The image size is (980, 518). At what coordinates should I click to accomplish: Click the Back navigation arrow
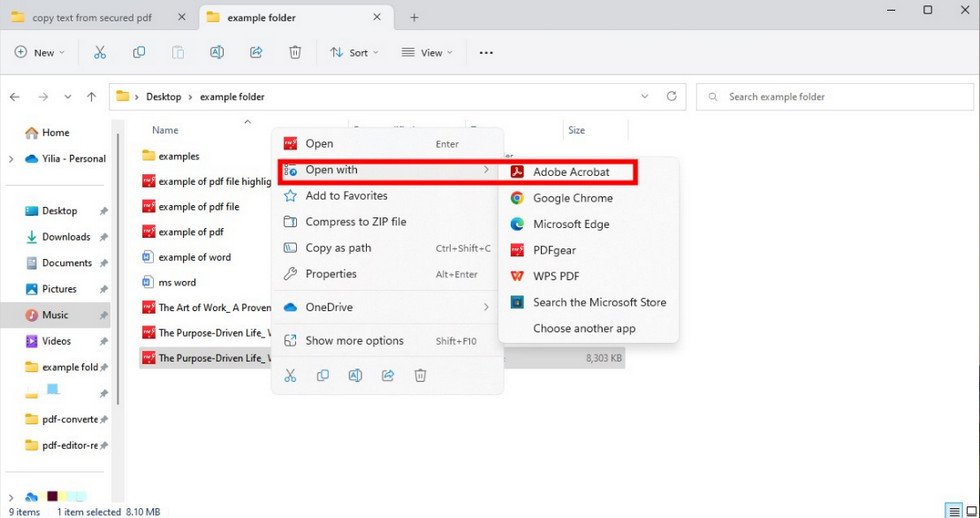(x=14, y=97)
